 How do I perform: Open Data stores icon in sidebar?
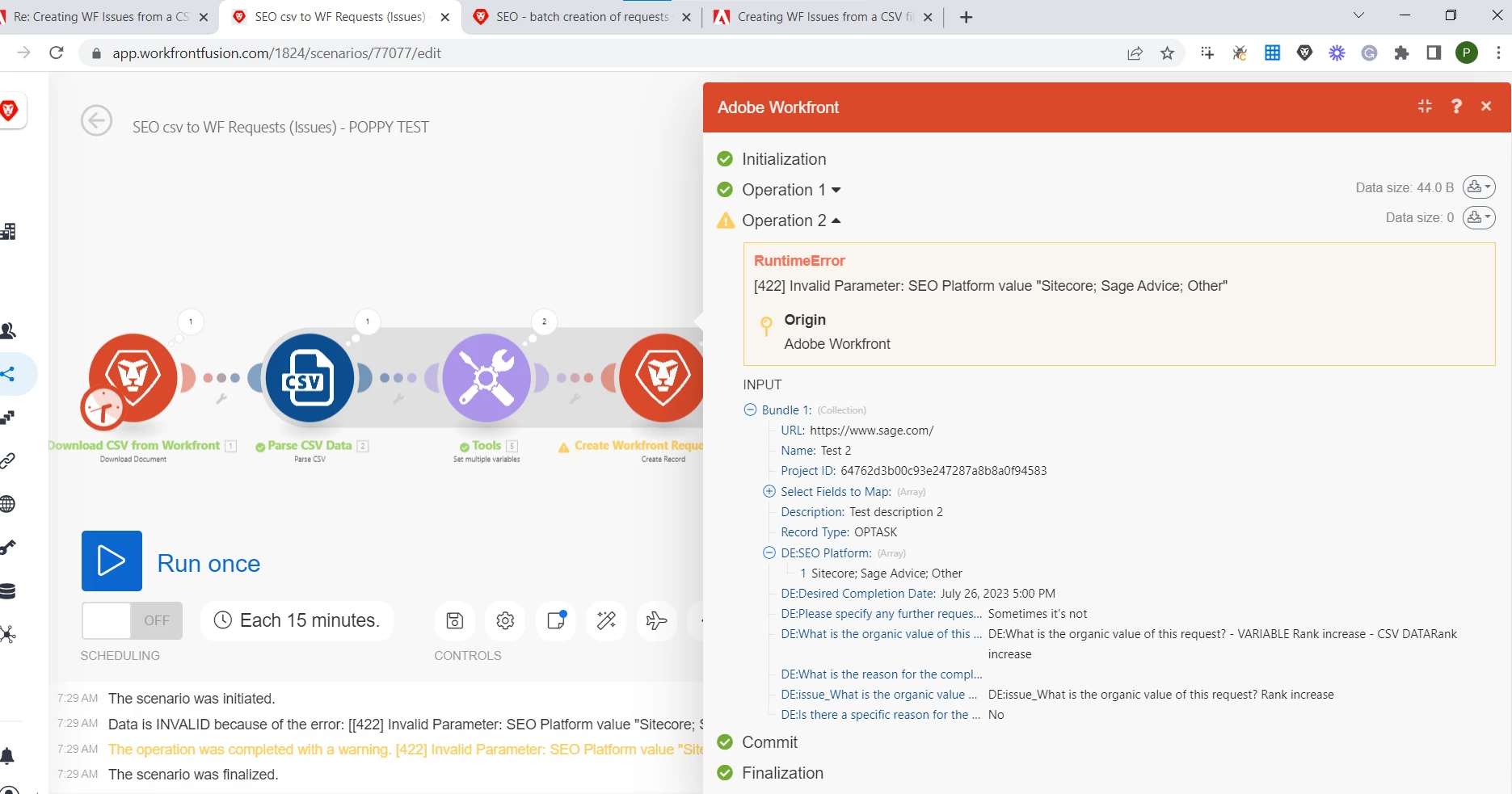[x=8, y=591]
